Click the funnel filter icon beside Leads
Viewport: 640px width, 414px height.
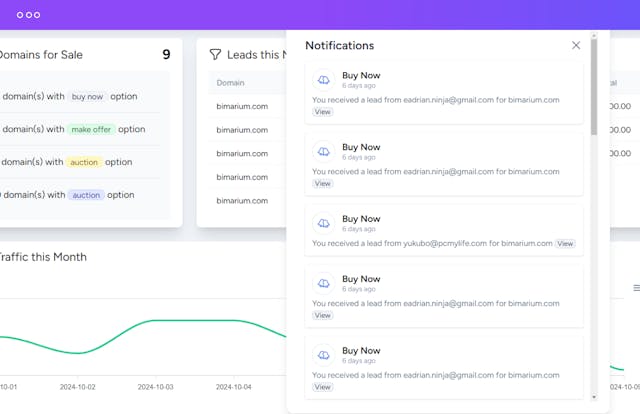click(x=215, y=55)
